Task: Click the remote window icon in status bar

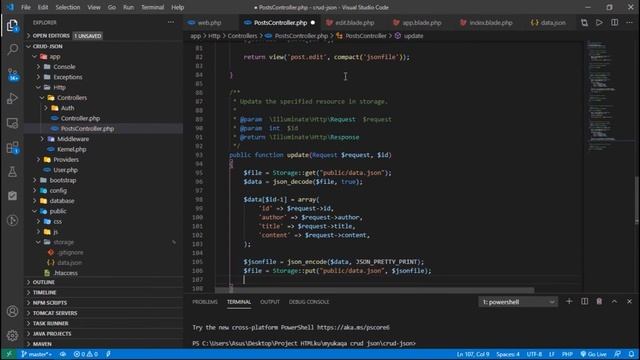Action: (9, 354)
